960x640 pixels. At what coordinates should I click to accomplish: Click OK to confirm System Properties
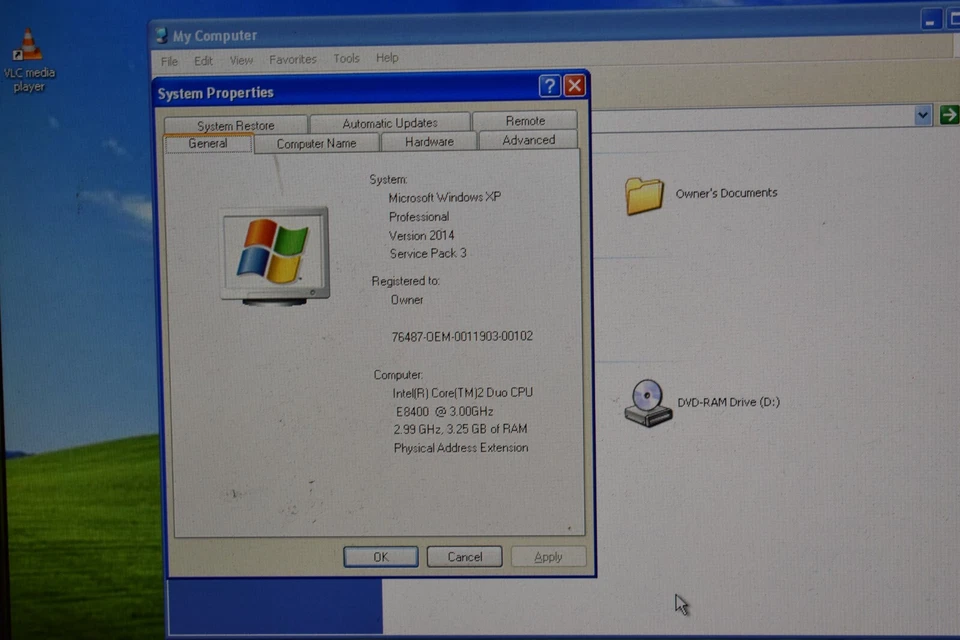coord(380,557)
